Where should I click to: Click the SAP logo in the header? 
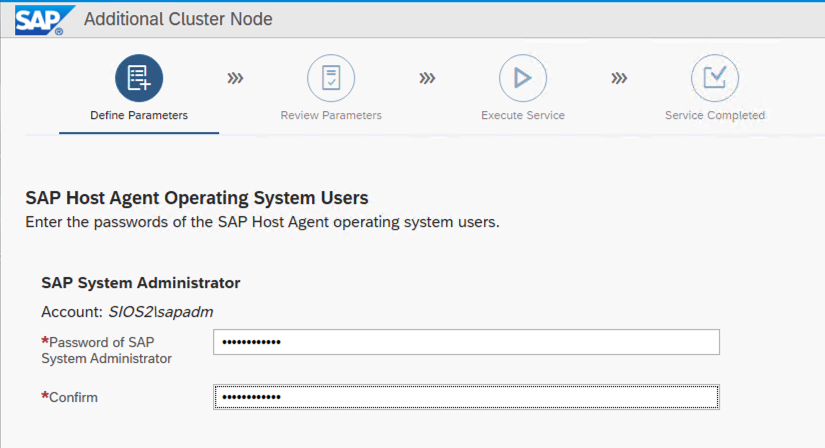click(x=44, y=20)
